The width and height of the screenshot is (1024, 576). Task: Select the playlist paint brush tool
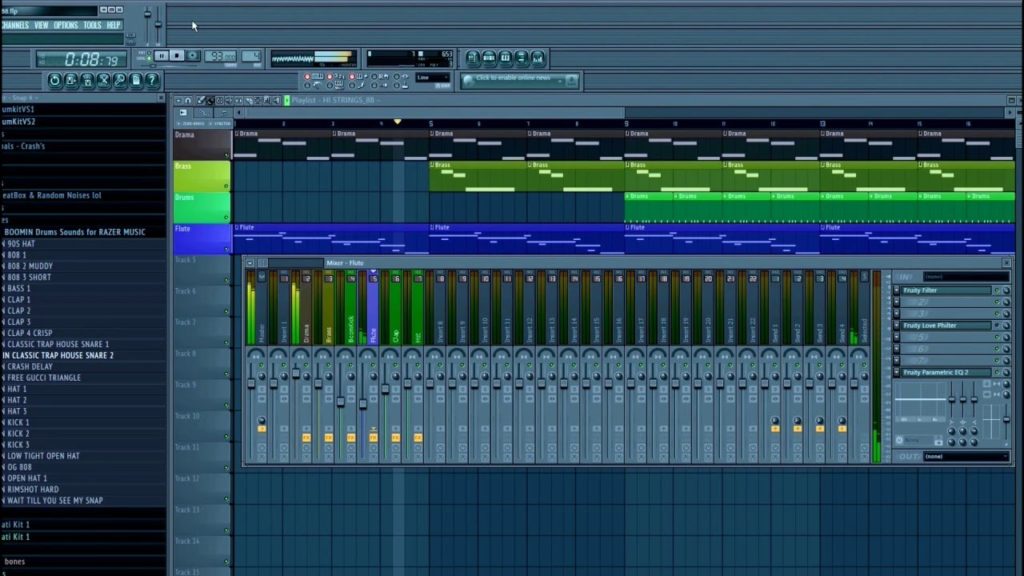[210, 101]
